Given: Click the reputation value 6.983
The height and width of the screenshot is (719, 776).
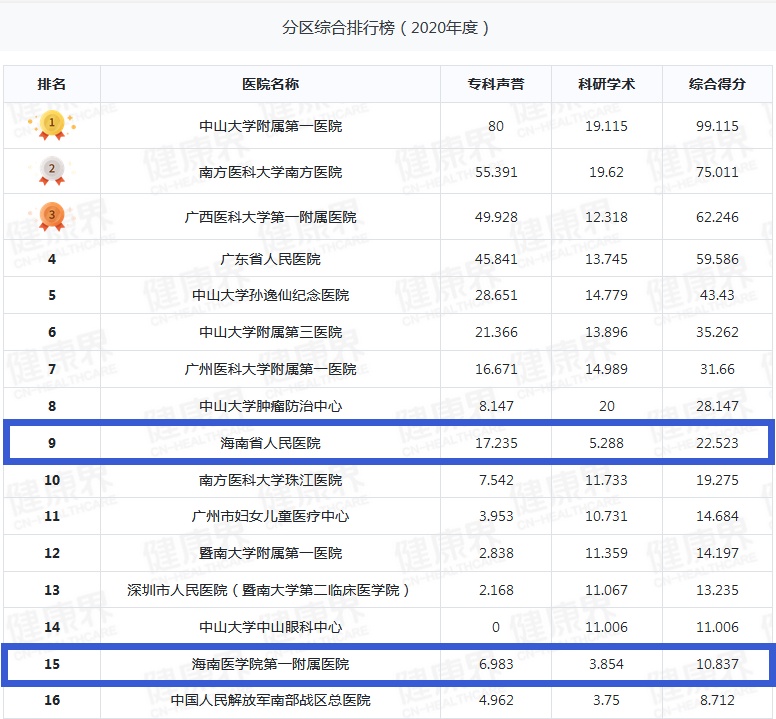Looking at the screenshot, I should click(x=496, y=664).
